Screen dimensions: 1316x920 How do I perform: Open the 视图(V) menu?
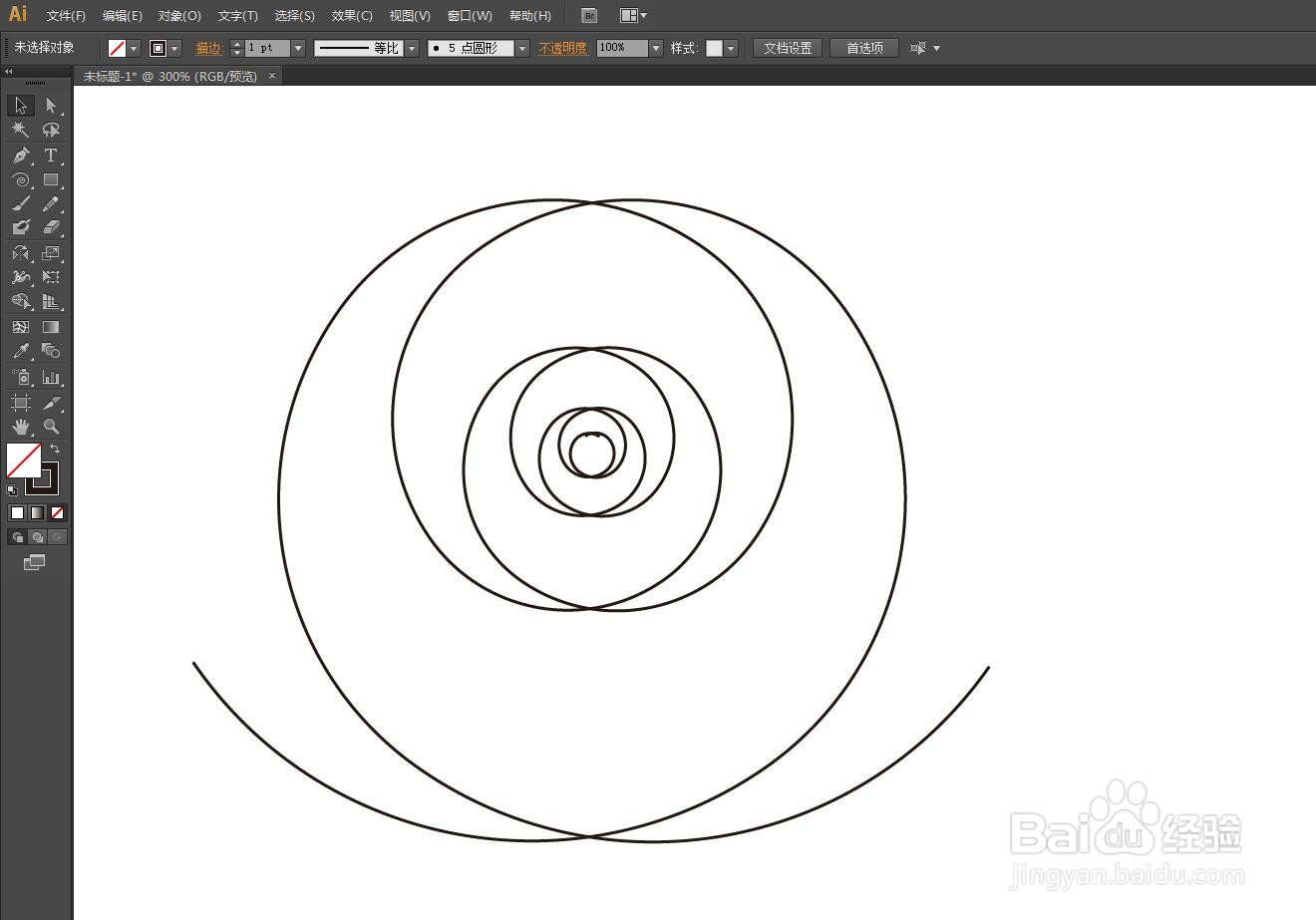410,16
